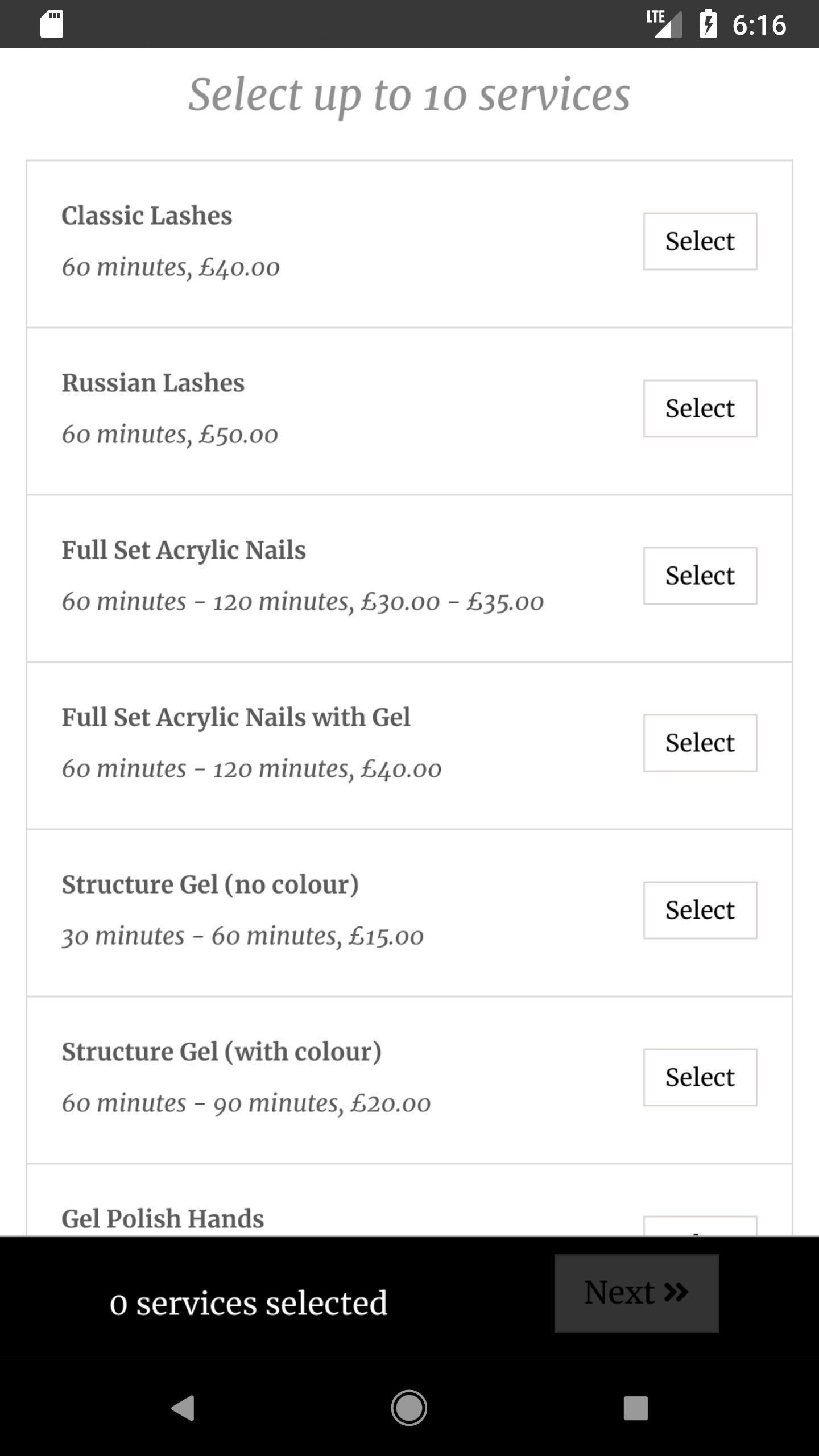Tap the SD card status icon
The width and height of the screenshot is (819, 1456).
52,24
